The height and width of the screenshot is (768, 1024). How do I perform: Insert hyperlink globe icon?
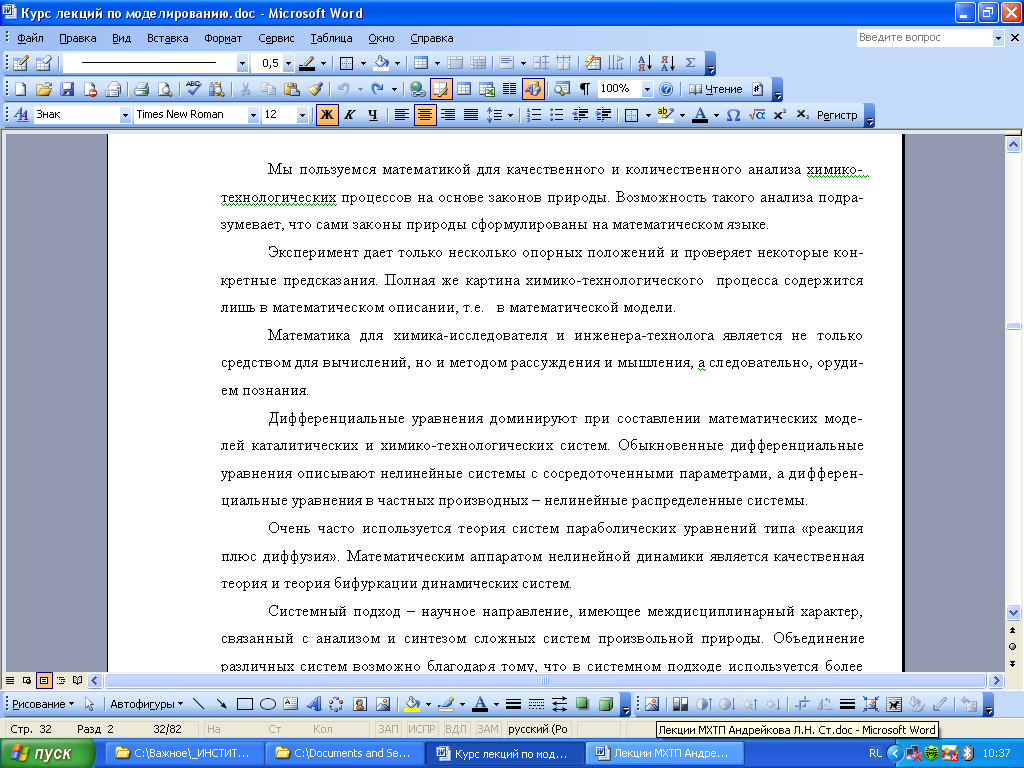click(x=417, y=89)
